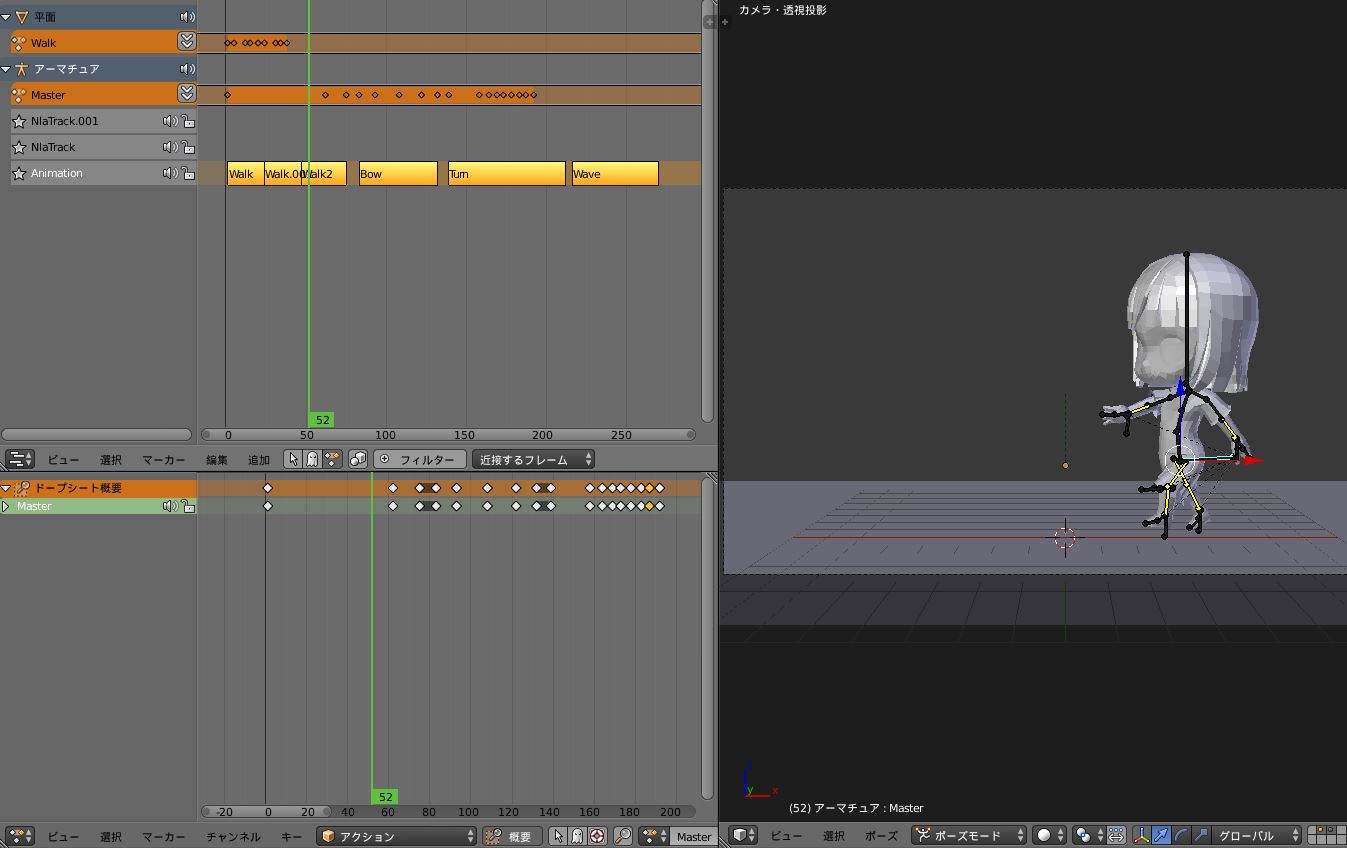Open 近接するフレーム snapping dropdown
The width and height of the screenshot is (1347, 848).
click(x=533, y=460)
